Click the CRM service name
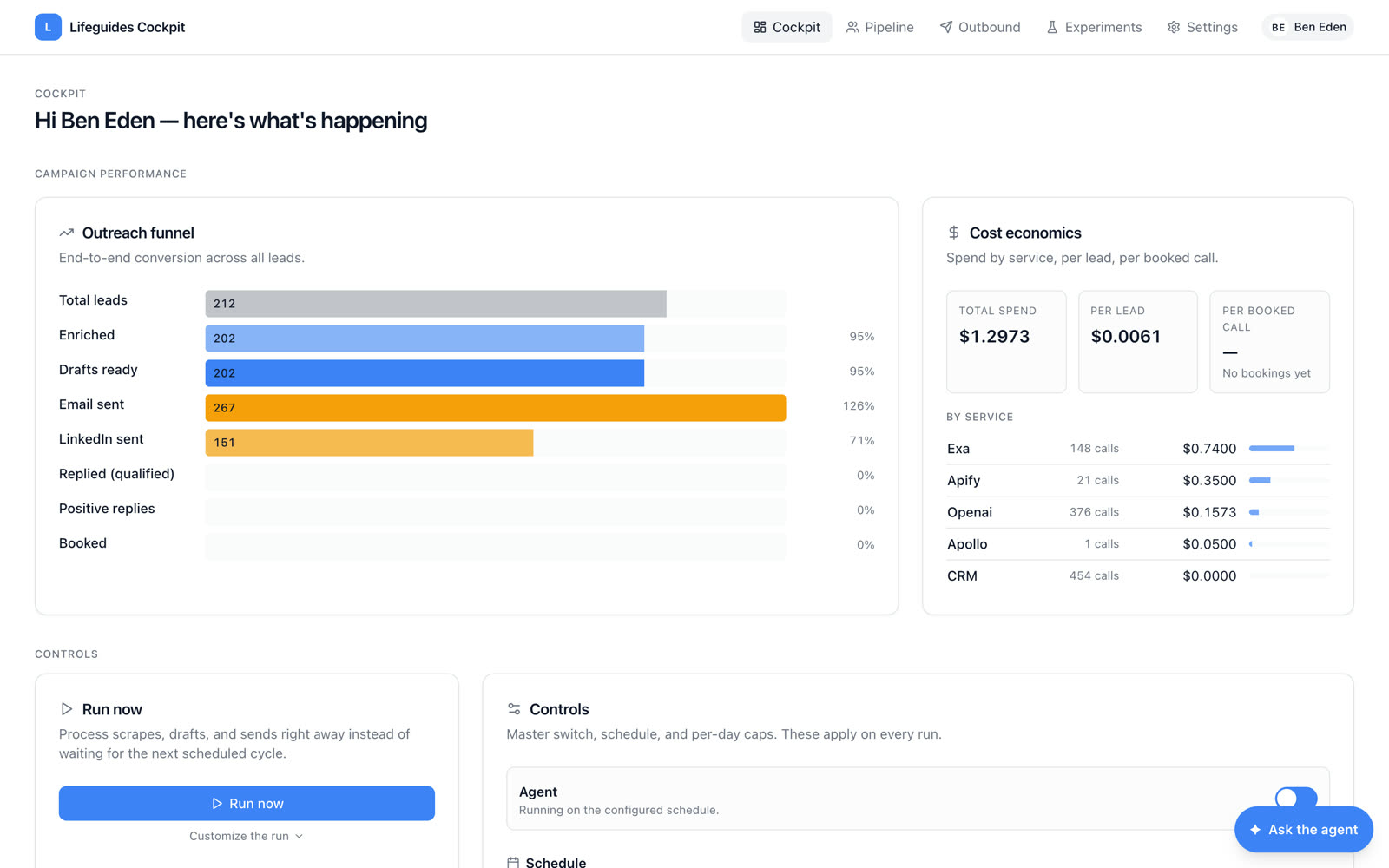The height and width of the screenshot is (868, 1389). (x=962, y=575)
